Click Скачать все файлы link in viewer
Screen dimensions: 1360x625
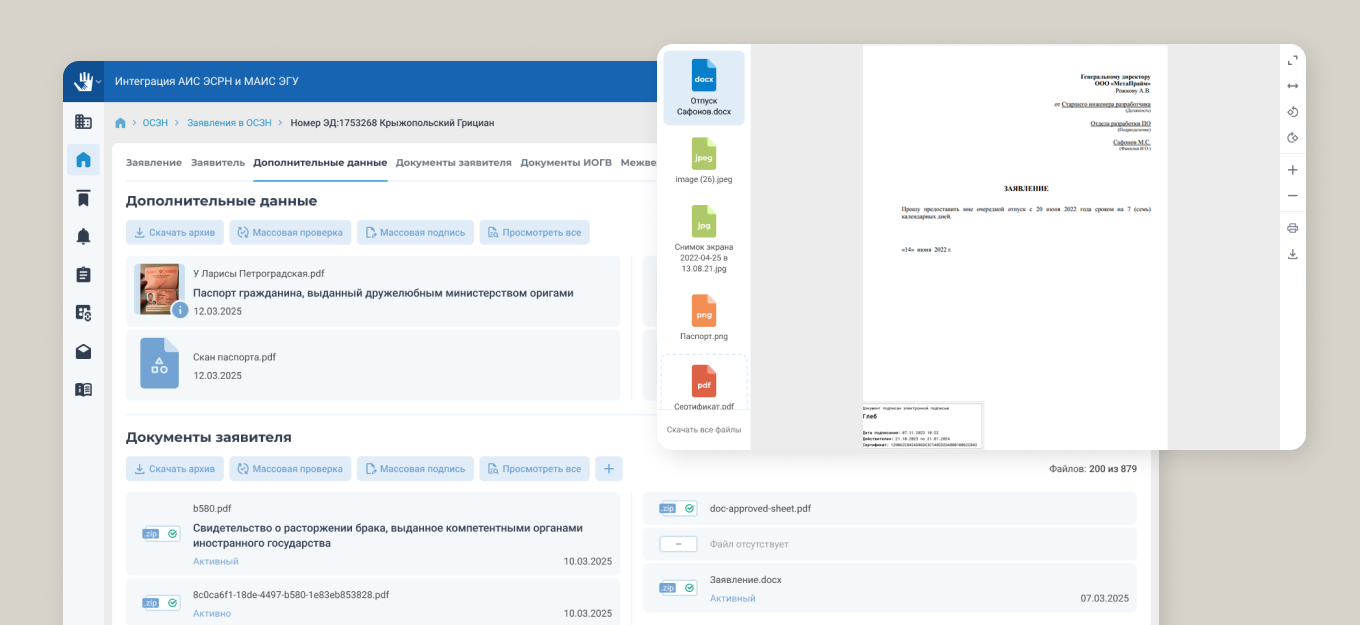(x=704, y=429)
